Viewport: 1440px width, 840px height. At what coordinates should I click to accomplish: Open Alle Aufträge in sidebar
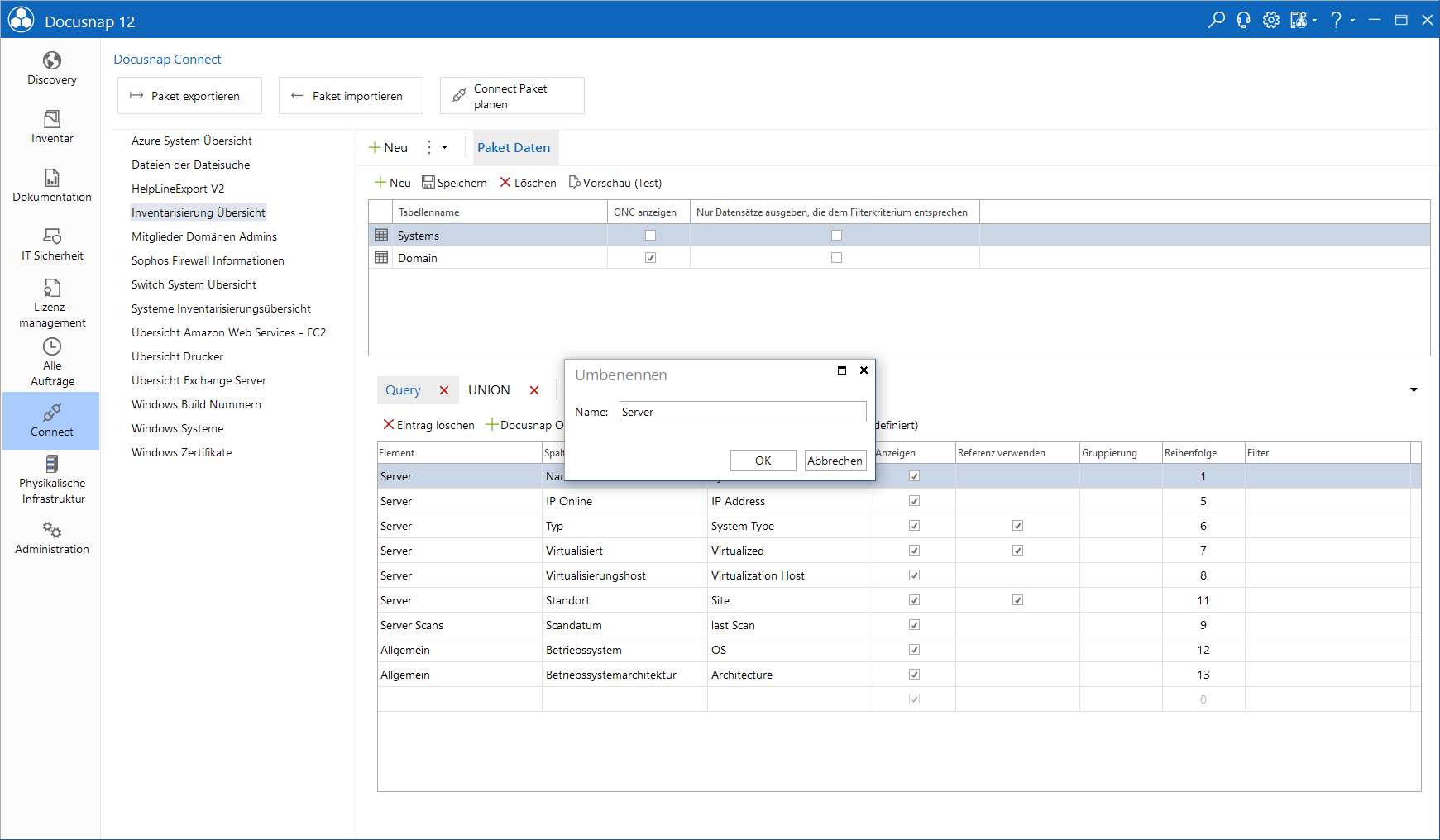click(51, 362)
